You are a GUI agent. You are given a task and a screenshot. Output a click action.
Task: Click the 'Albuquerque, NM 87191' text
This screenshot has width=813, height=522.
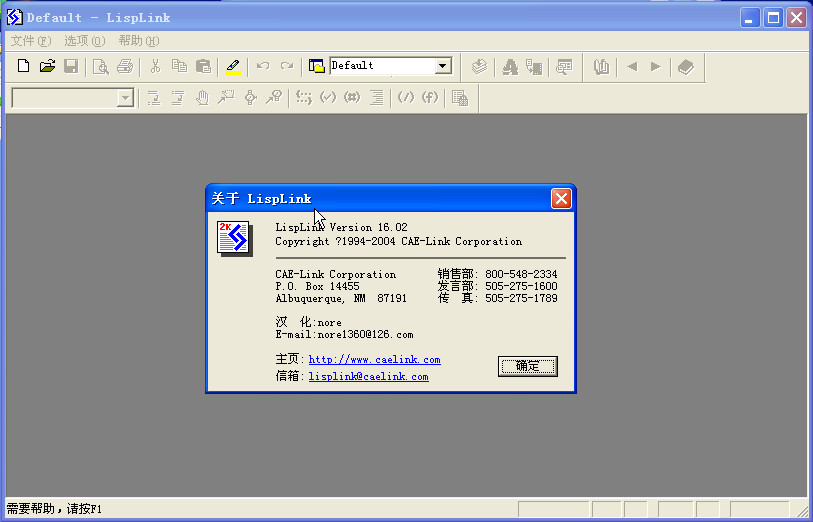[x=341, y=299]
